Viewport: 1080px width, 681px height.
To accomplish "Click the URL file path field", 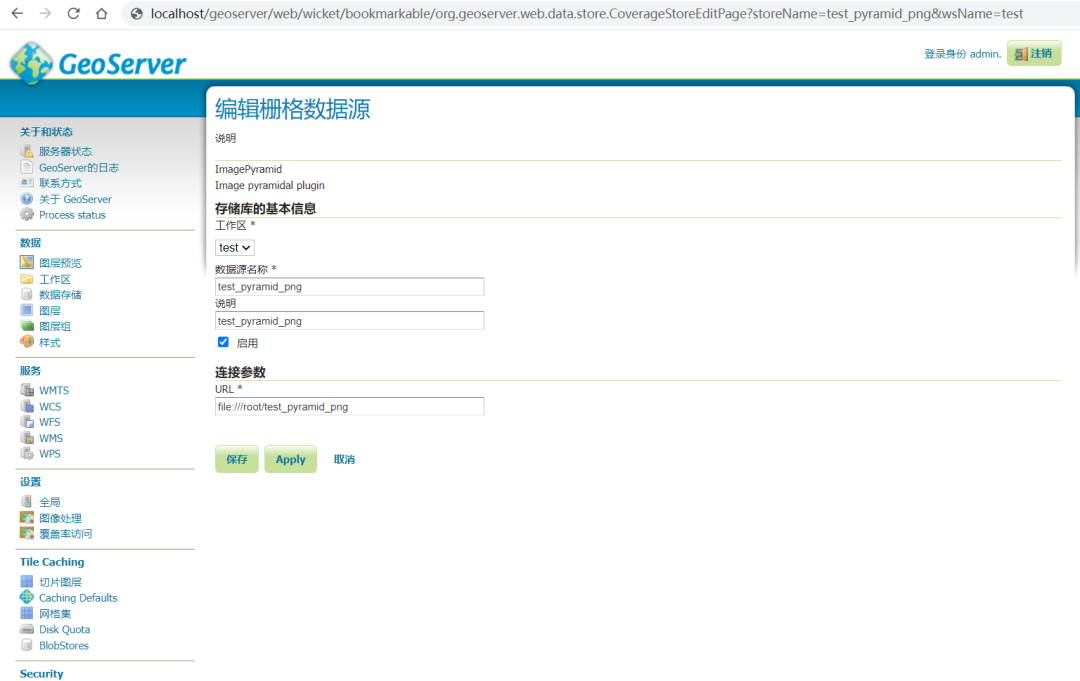I will click(x=350, y=406).
